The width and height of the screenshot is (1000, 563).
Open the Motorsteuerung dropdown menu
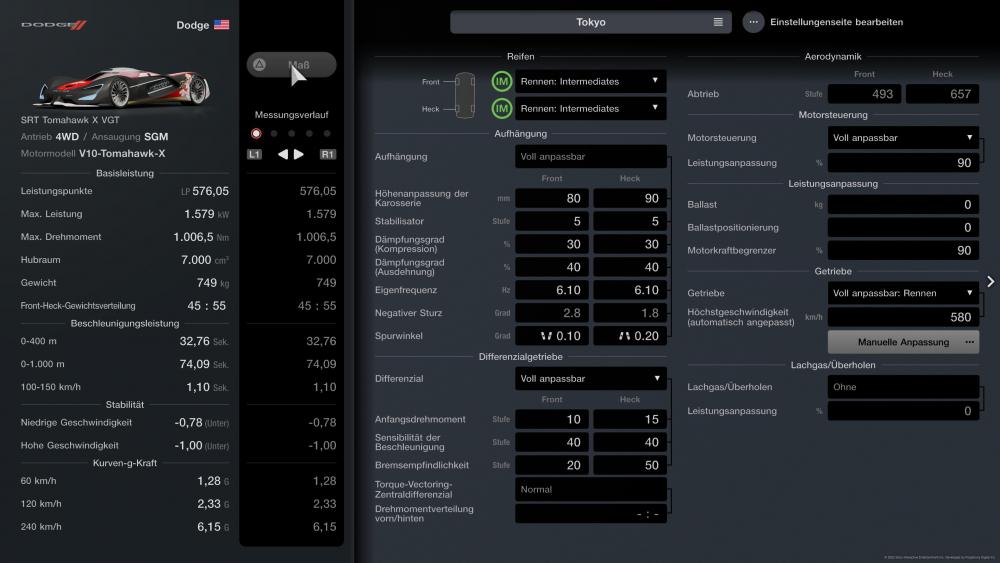pyautogui.click(x=903, y=138)
